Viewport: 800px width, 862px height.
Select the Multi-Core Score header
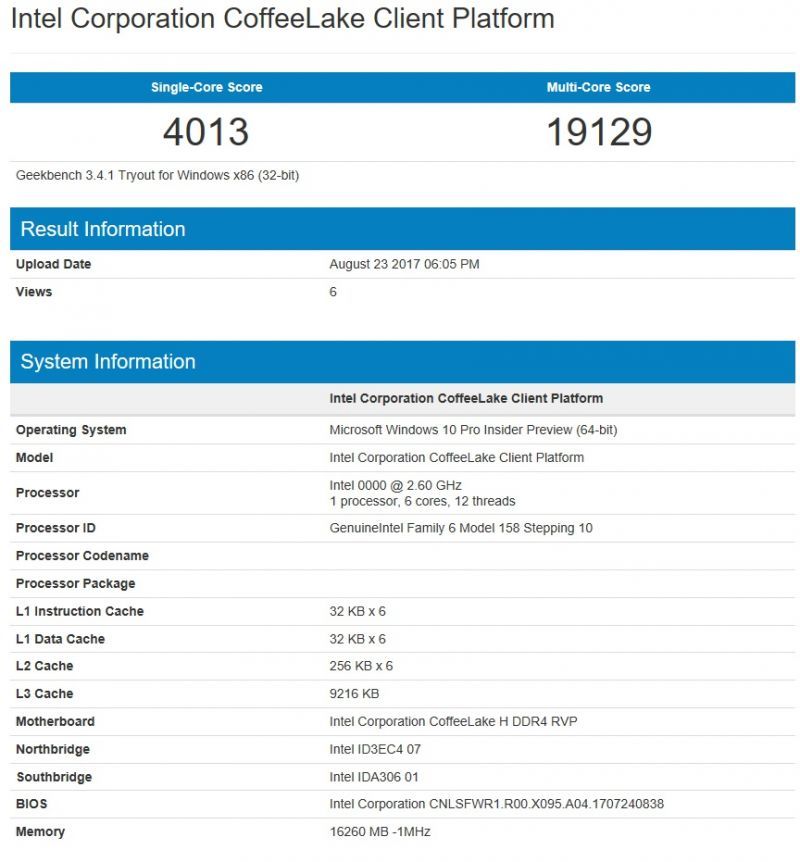598,87
